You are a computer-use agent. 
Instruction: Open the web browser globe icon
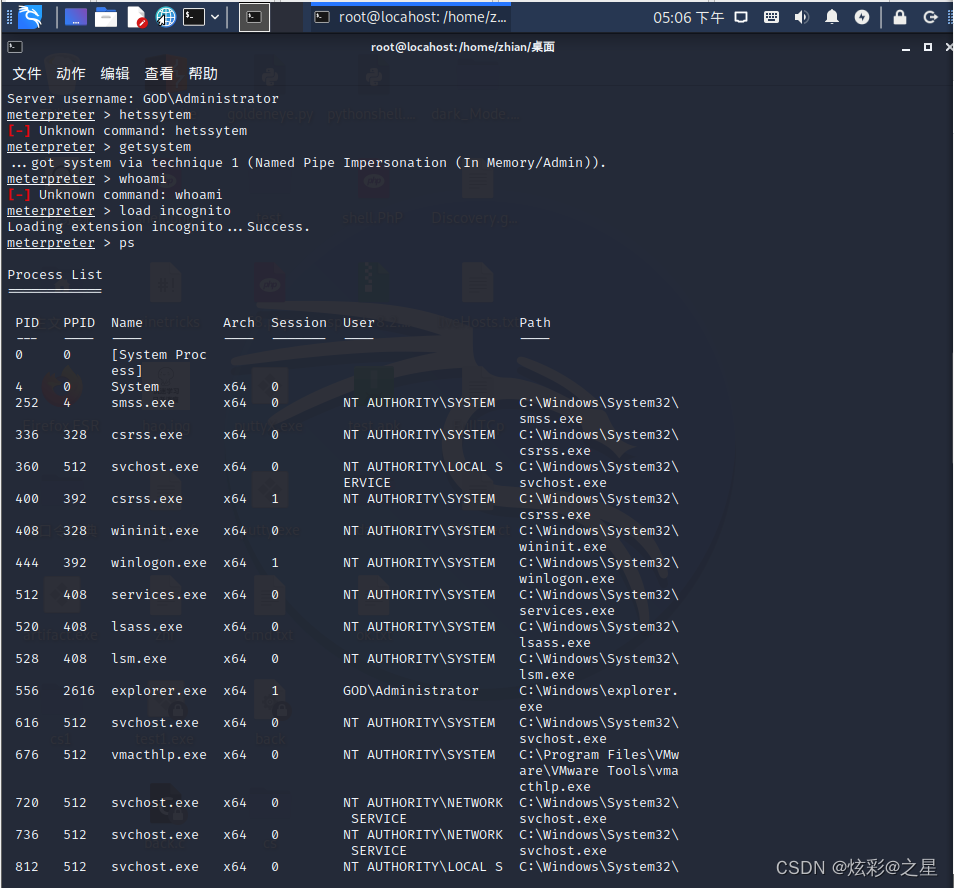coord(165,17)
